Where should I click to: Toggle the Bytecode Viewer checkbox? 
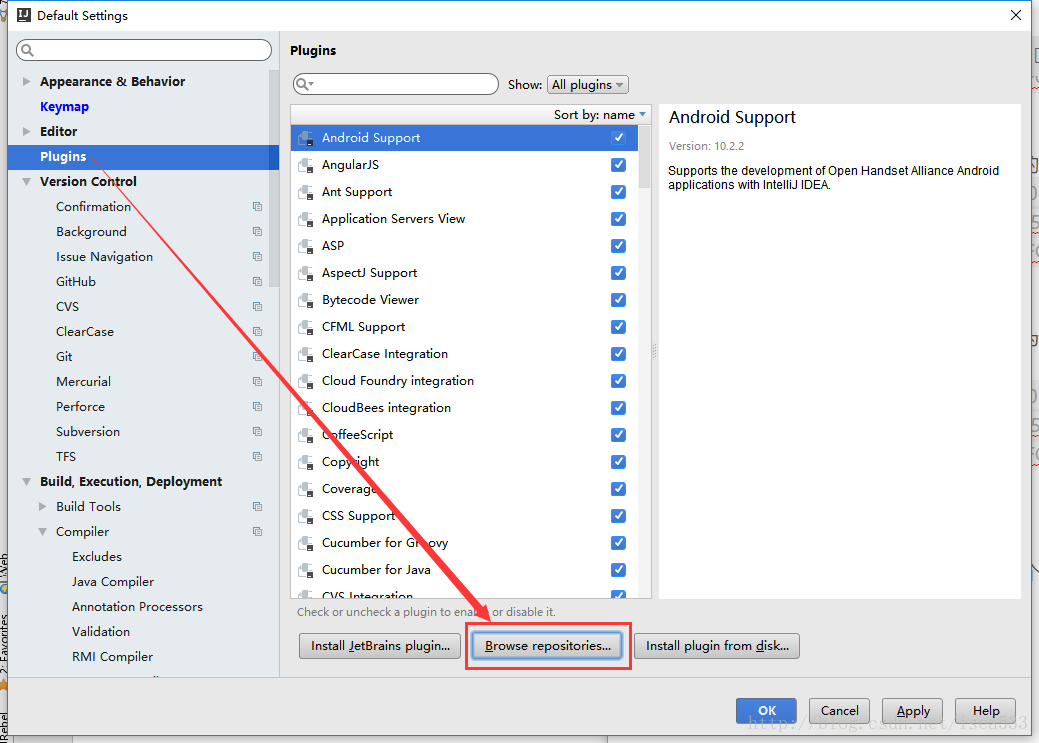(x=618, y=300)
